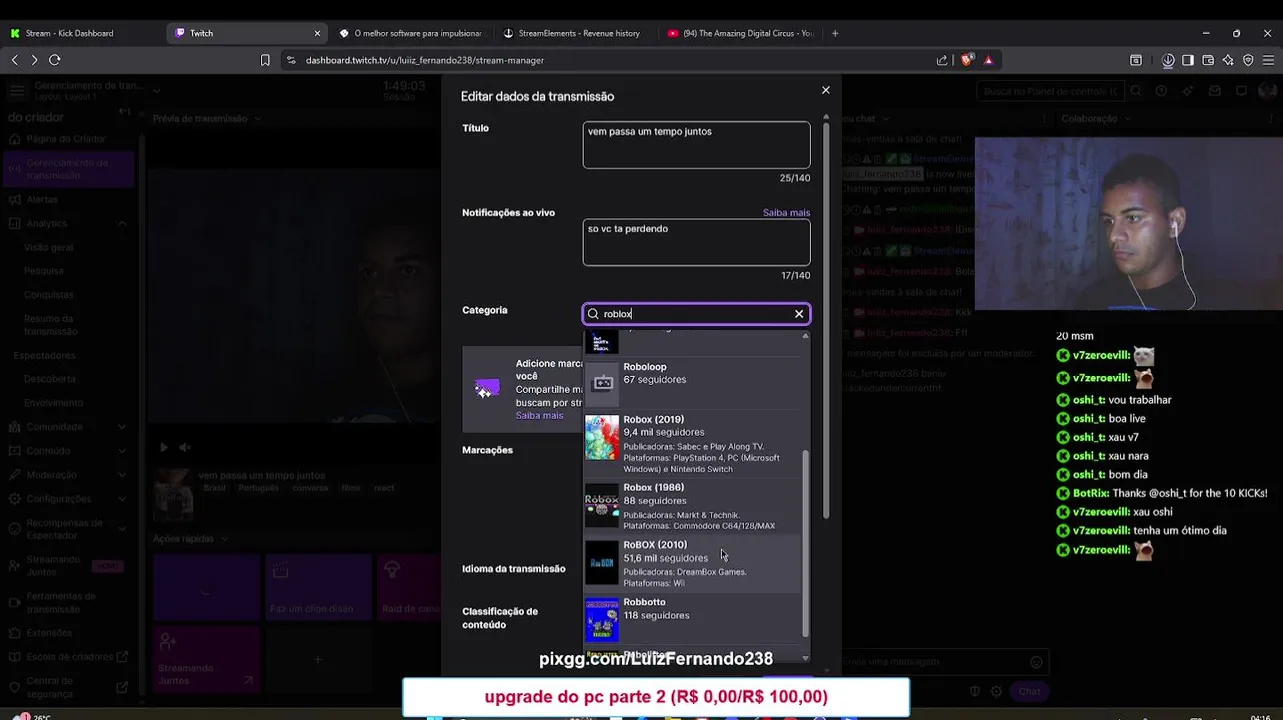Open a new browser tab

[835, 33]
